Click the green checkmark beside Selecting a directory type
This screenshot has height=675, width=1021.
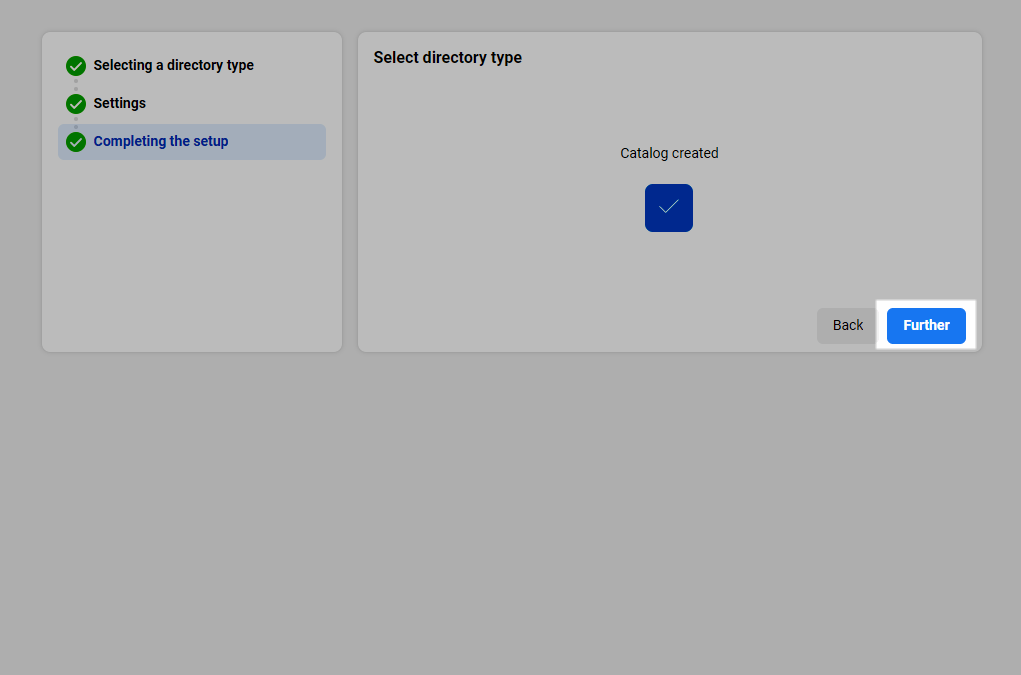[76, 66]
